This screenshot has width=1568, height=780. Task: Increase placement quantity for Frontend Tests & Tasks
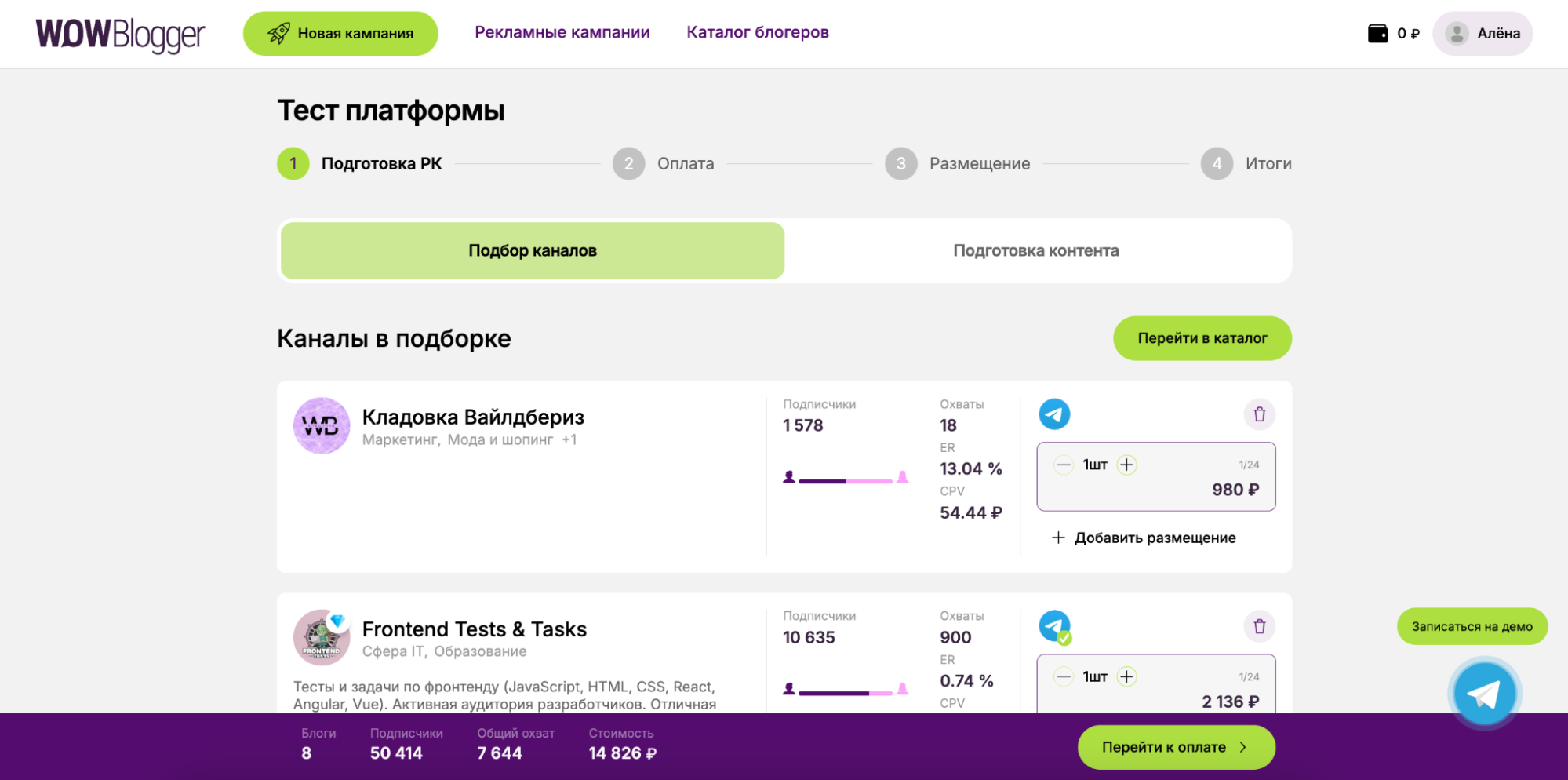point(1126,677)
